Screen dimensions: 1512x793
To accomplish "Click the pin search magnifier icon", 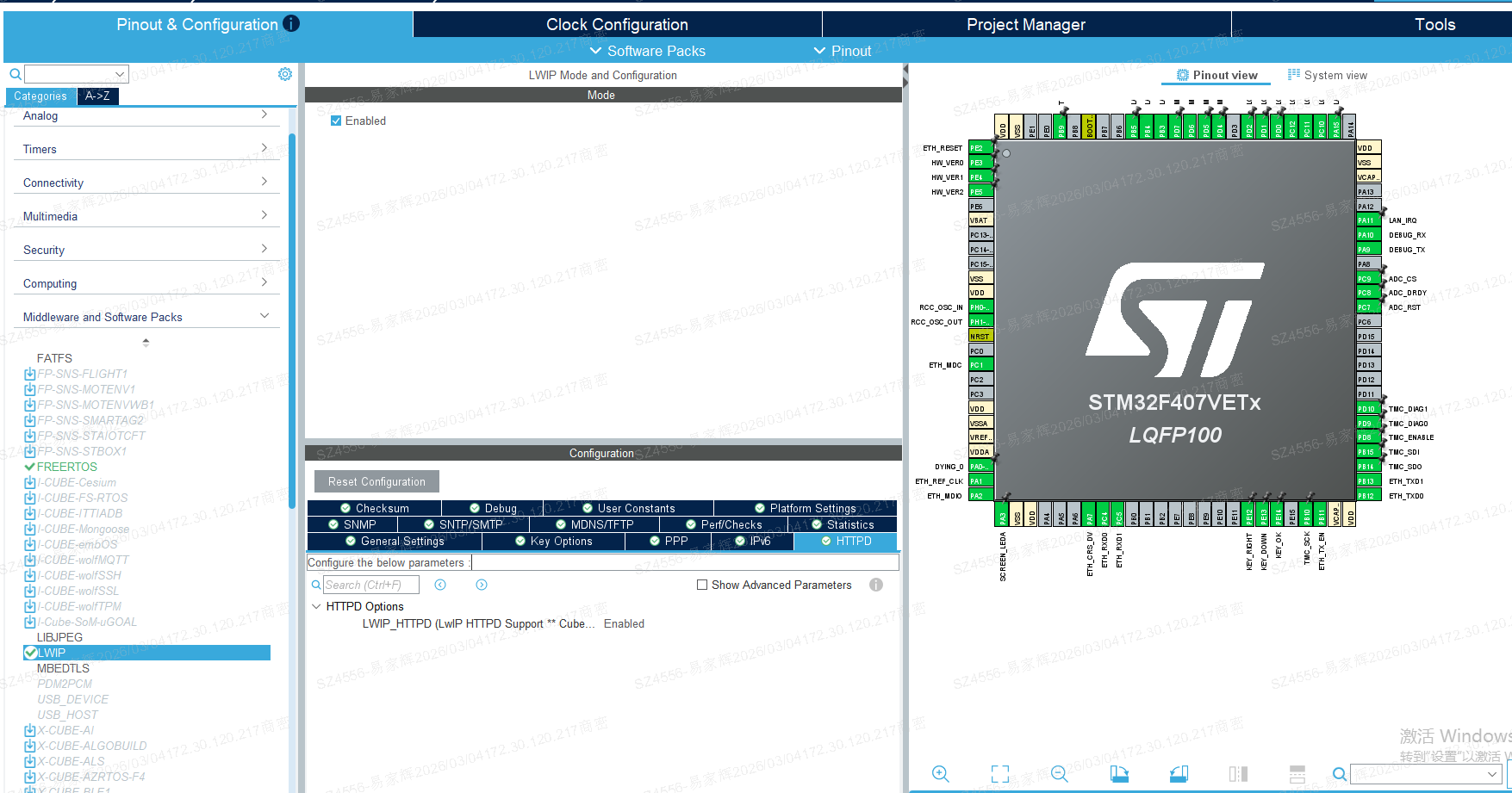I will coord(1339,774).
